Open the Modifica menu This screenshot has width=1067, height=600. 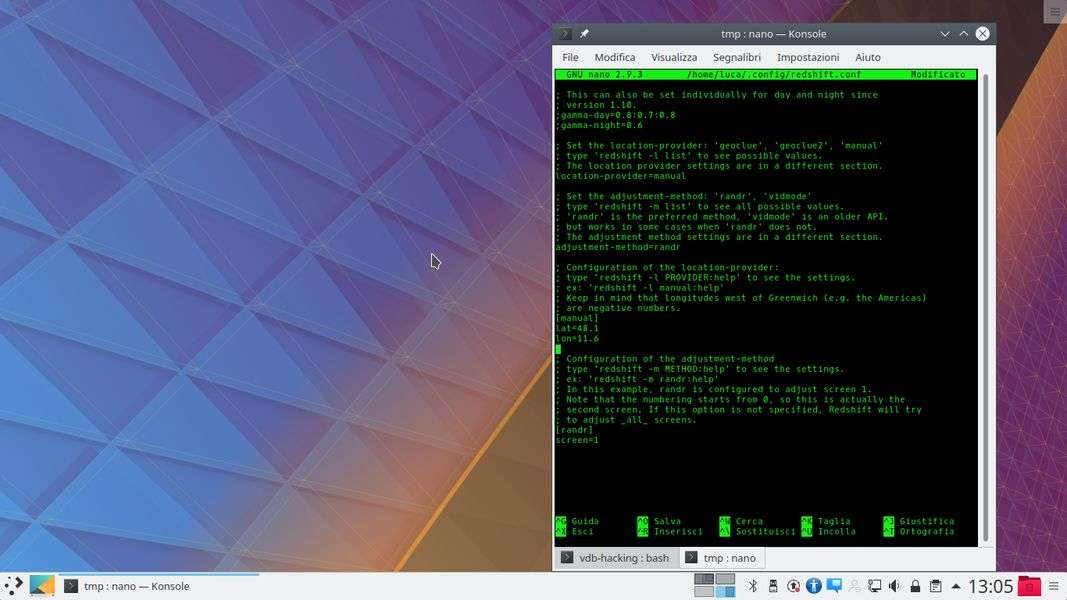point(614,57)
